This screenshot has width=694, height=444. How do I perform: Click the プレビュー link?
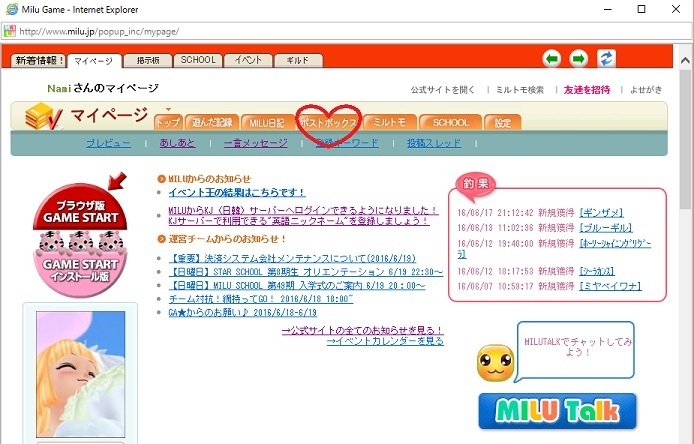[x=108, y=143]
